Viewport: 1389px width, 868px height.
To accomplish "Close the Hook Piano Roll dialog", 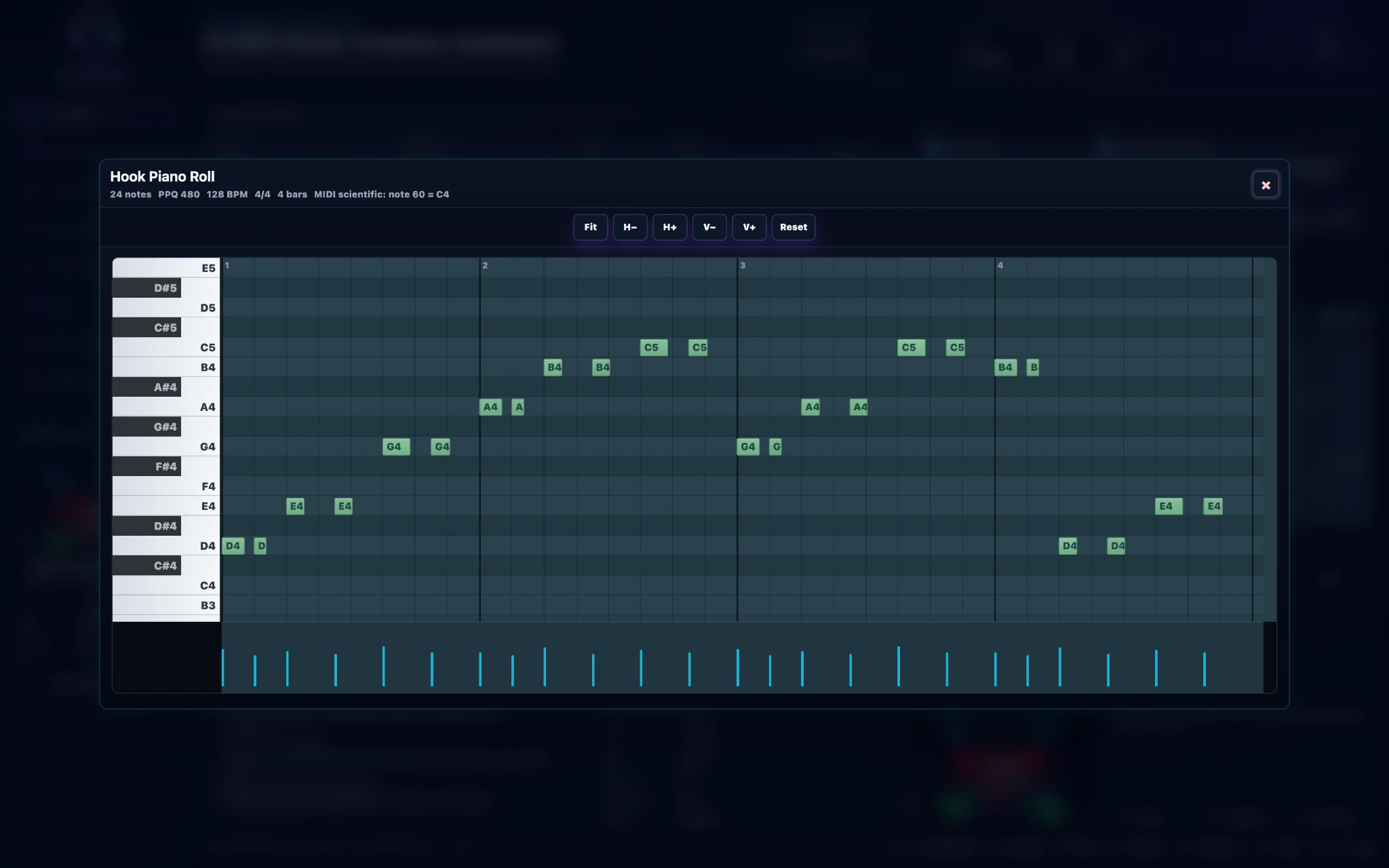I will pyautogui.click(x=1266, y=185).
